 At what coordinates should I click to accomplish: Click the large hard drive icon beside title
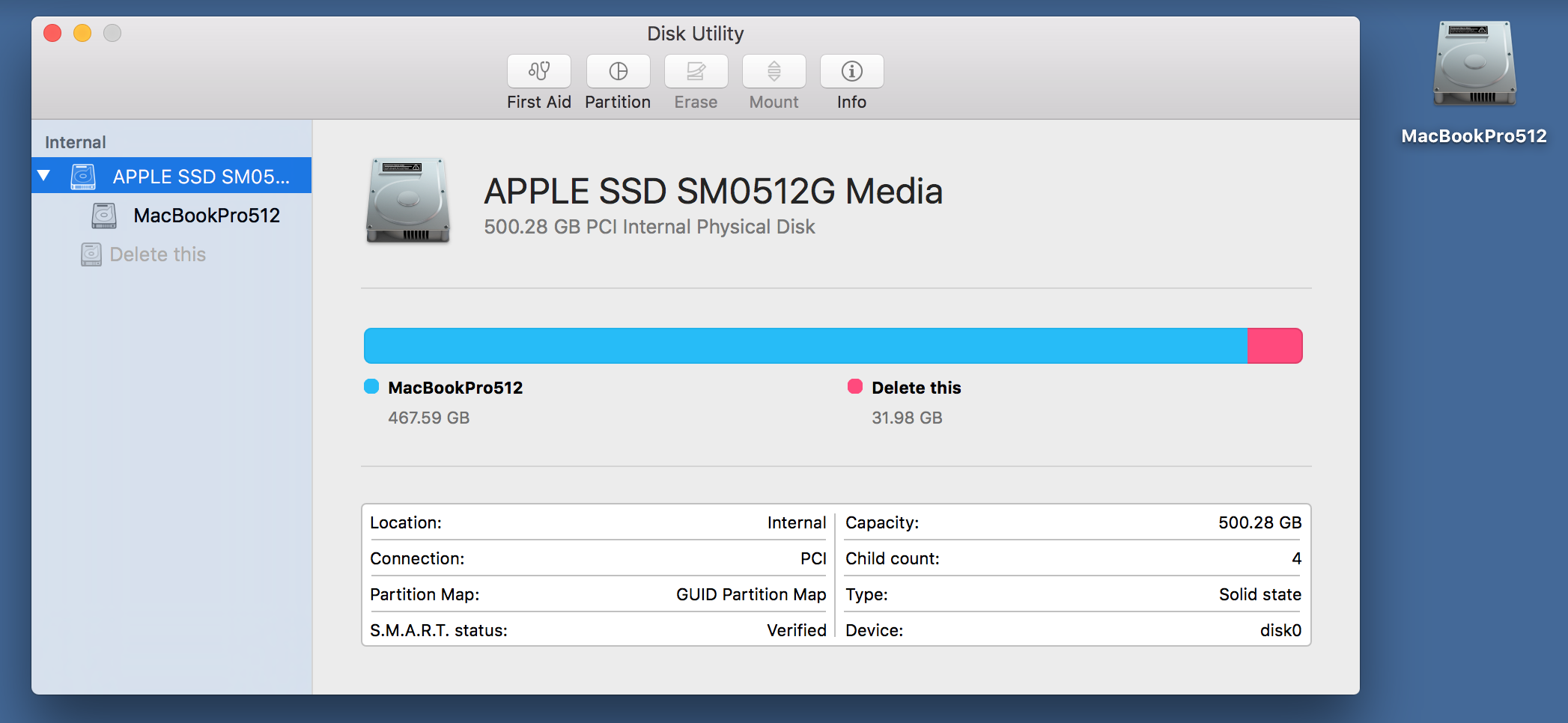click(408, 201)
